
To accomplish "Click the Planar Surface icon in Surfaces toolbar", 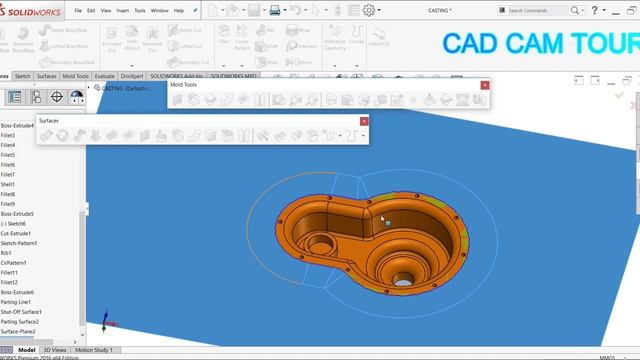I will (144, 135).
